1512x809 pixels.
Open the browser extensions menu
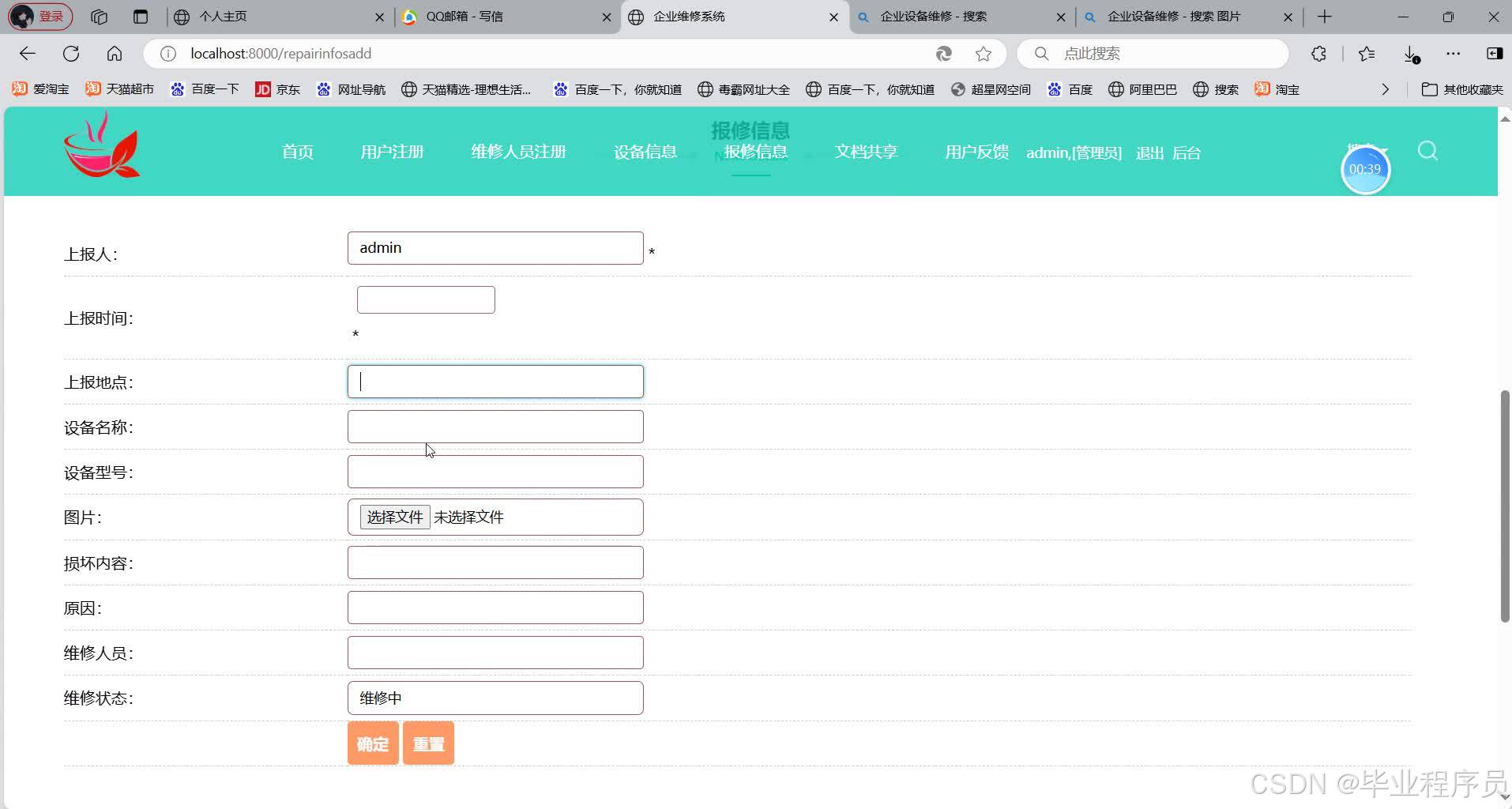[1318, 54]
